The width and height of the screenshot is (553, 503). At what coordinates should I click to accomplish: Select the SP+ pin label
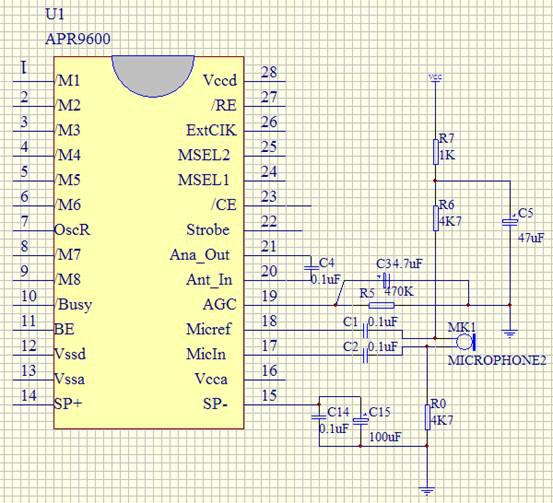click(68, 404)
